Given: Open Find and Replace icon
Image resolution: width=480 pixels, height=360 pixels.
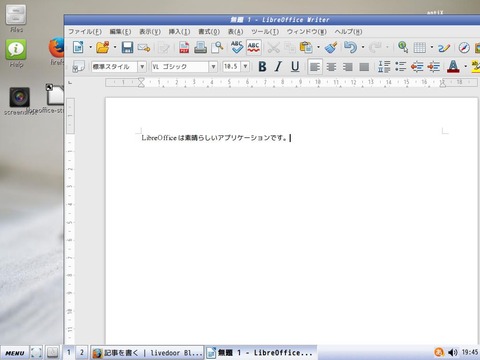Looking at the screenshot, I should 403,47.
